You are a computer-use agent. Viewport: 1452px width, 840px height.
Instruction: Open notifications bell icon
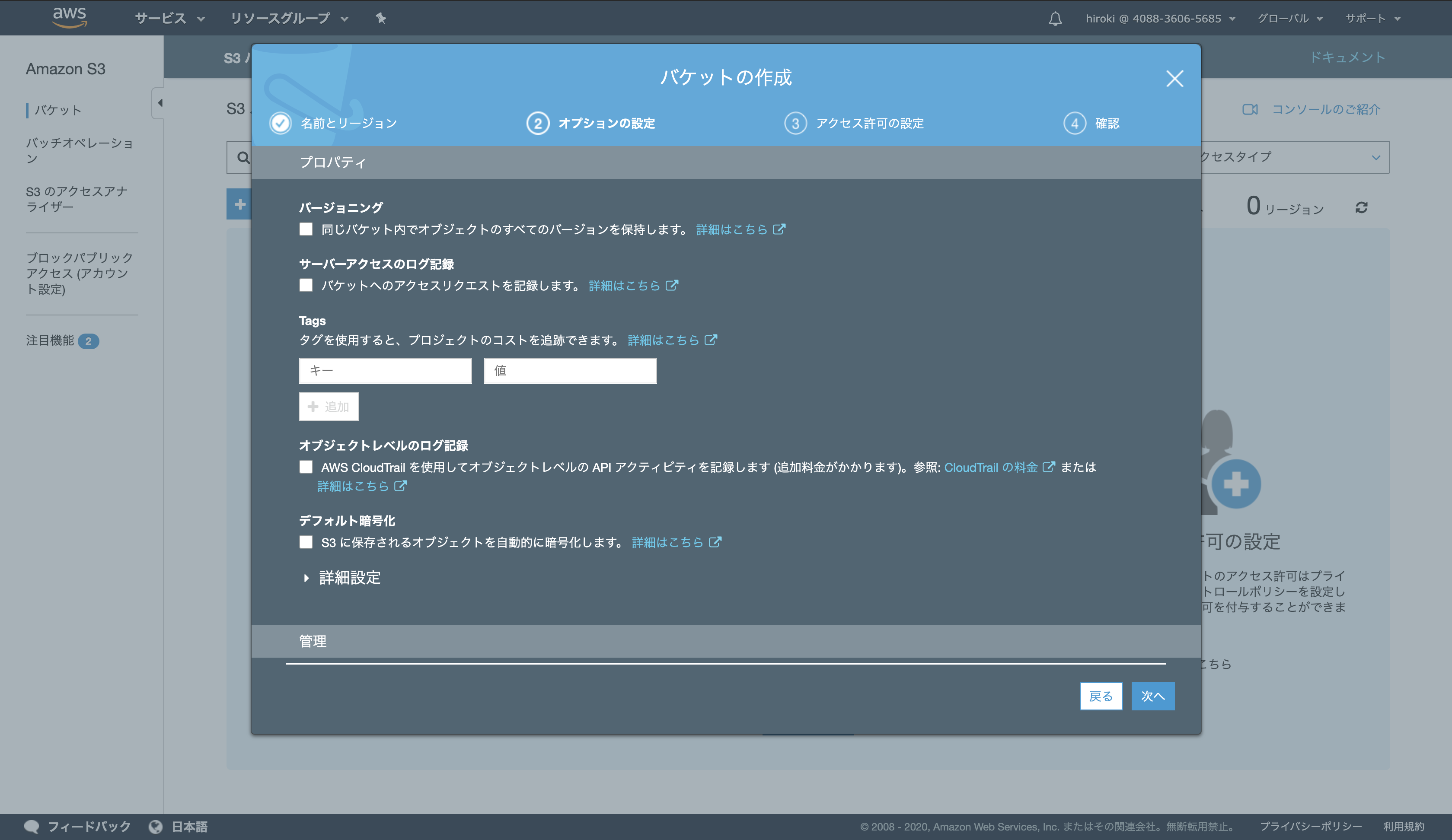(1055, 19)
